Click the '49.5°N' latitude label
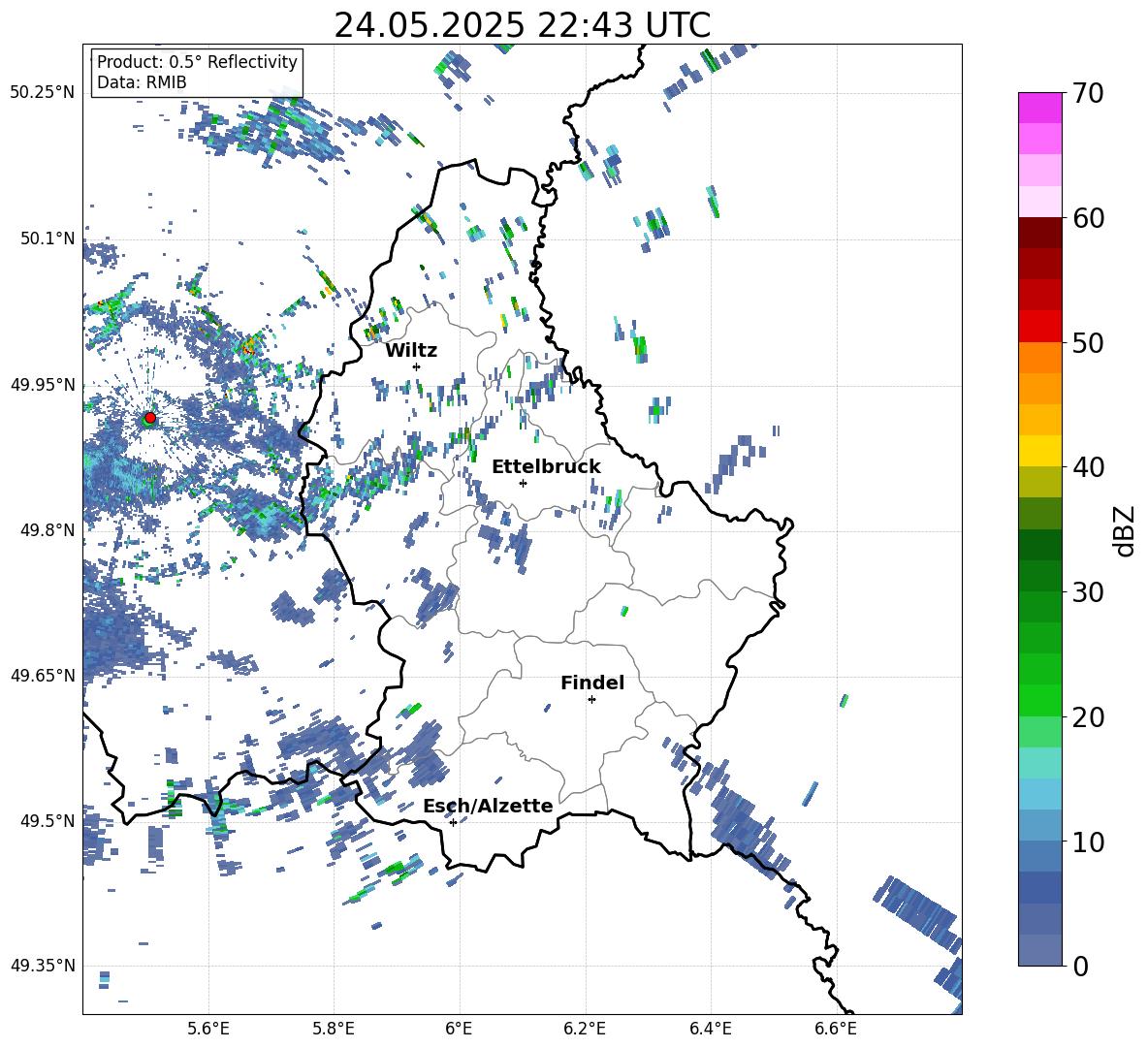1148x1048 pixels. click(48, 821)
